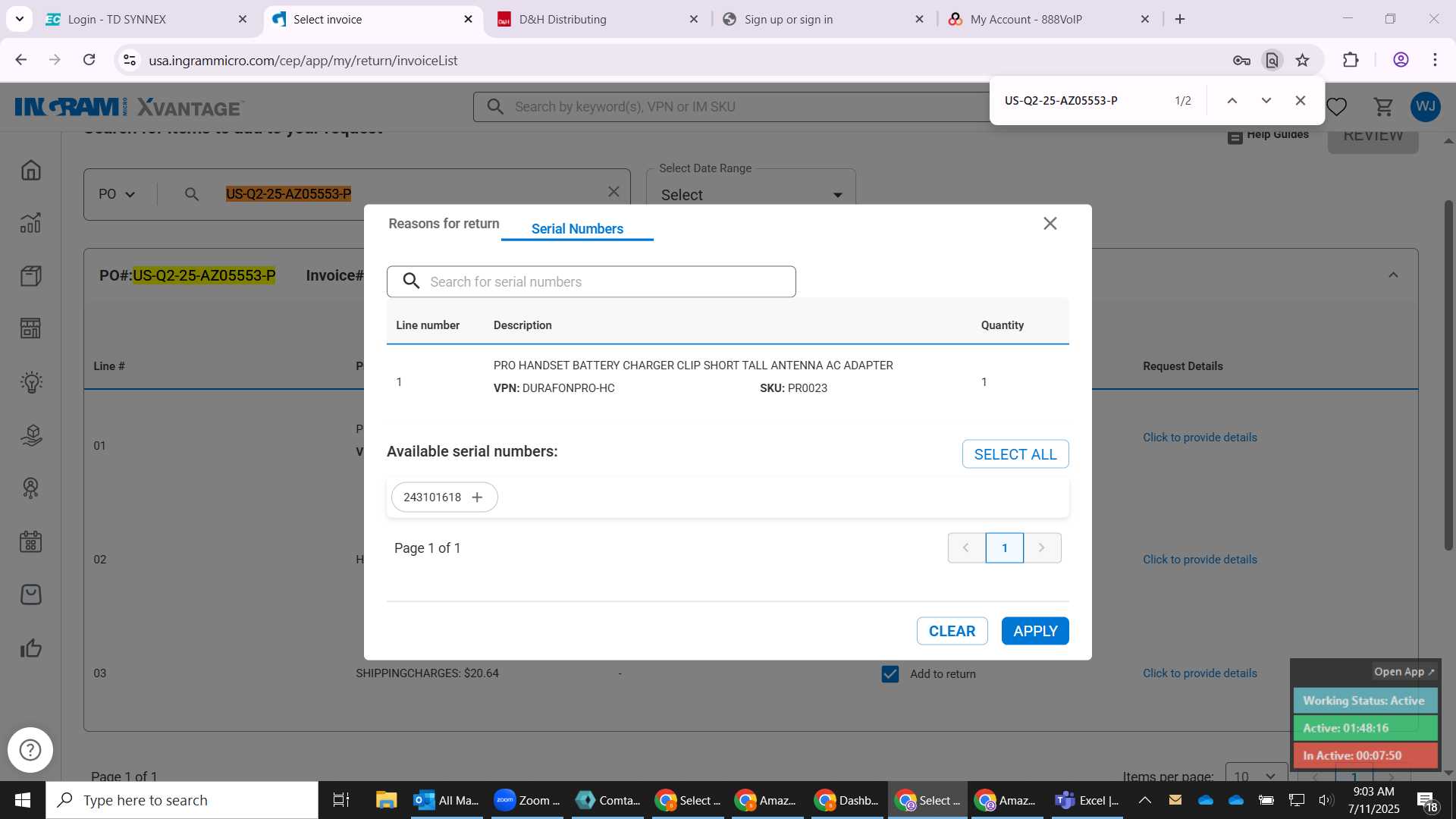This screenshot has width=1456, height=819.
Task: Open Chrome's three-dot menu
Action: pyautogui.click(x=1435, y=61)
